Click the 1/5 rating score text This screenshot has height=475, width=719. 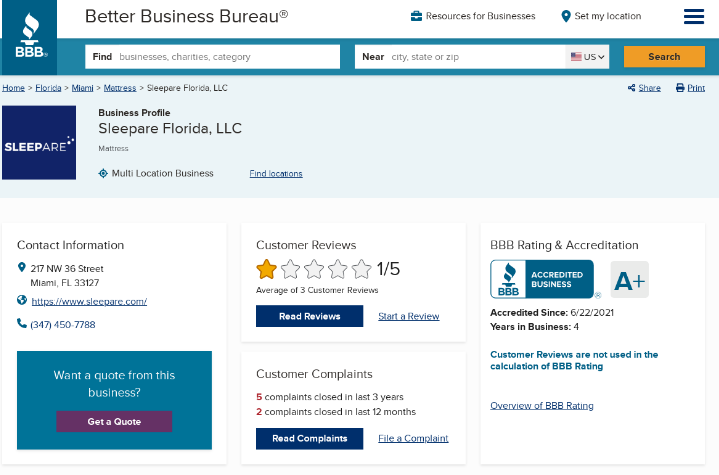388,269
